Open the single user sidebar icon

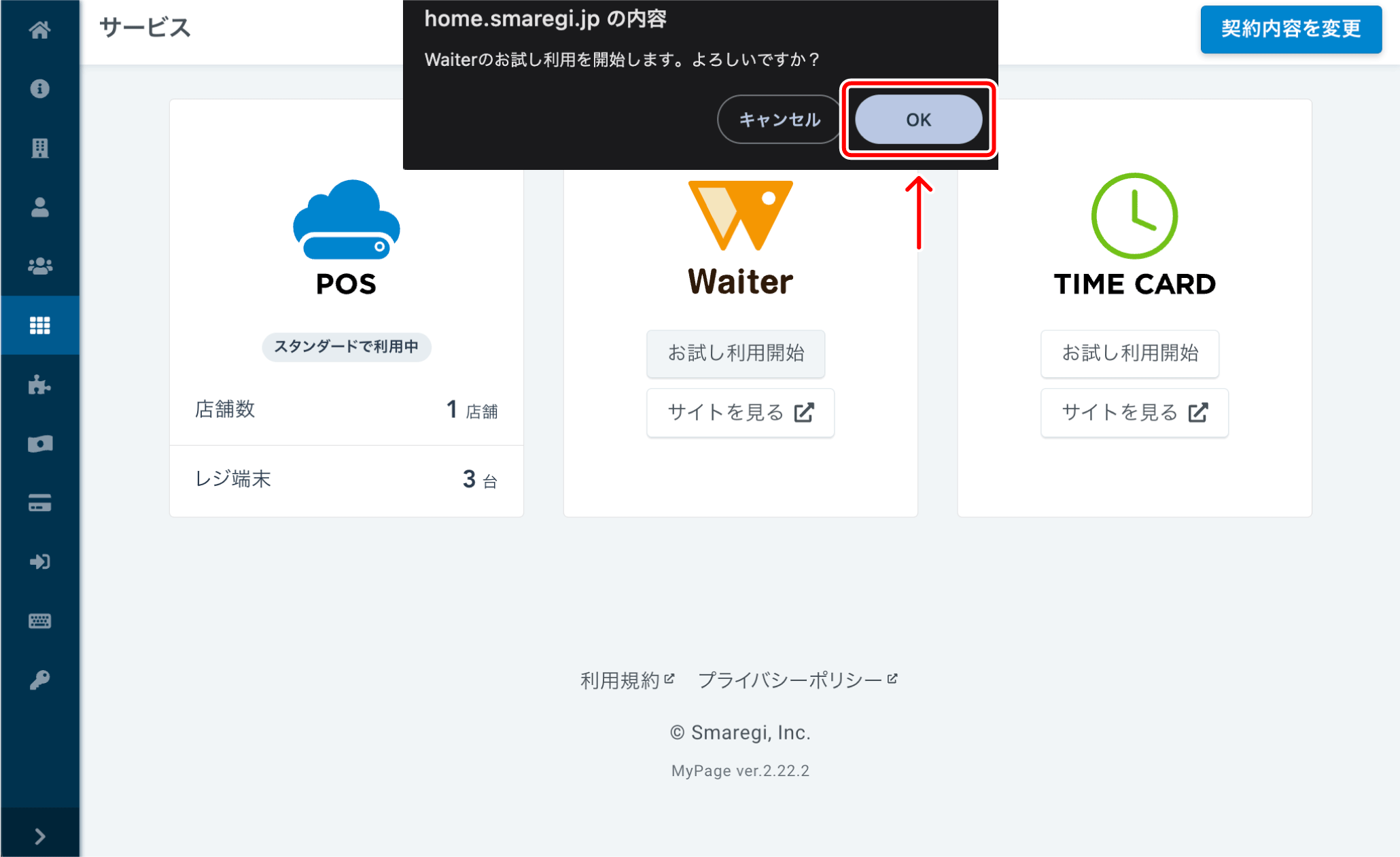click(x=39, y=207)
